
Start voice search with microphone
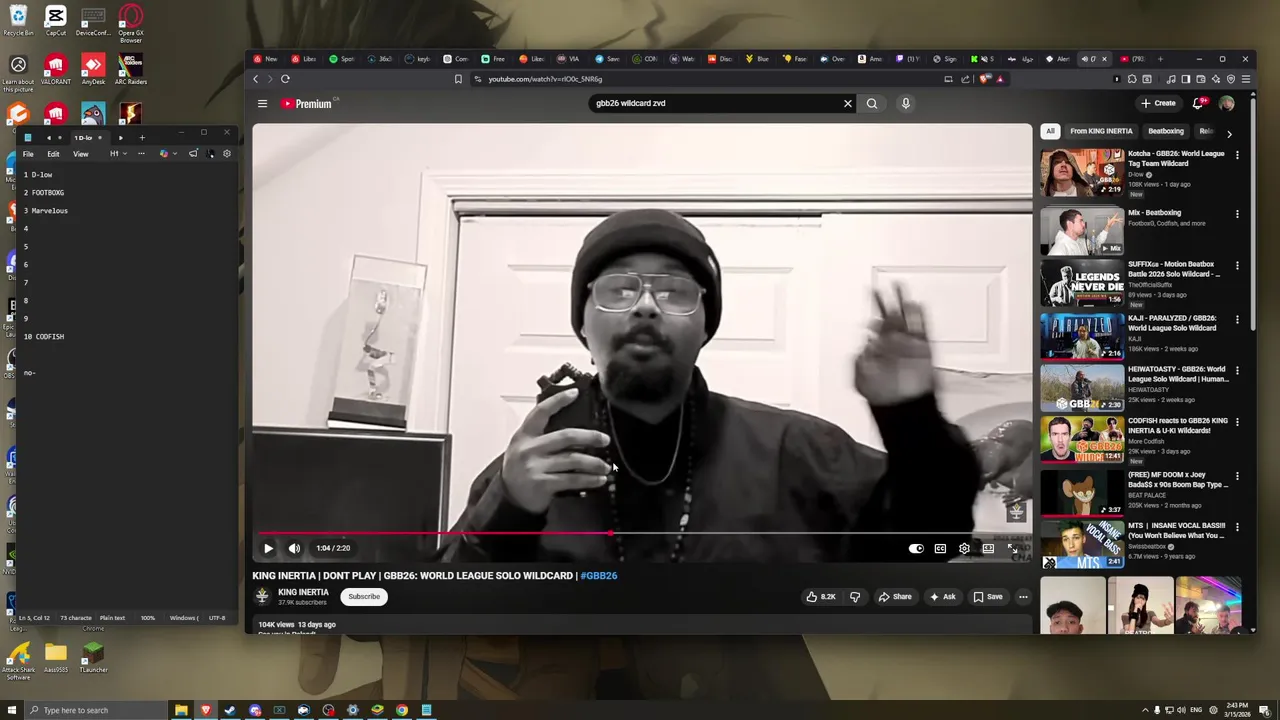pos(905,103)
